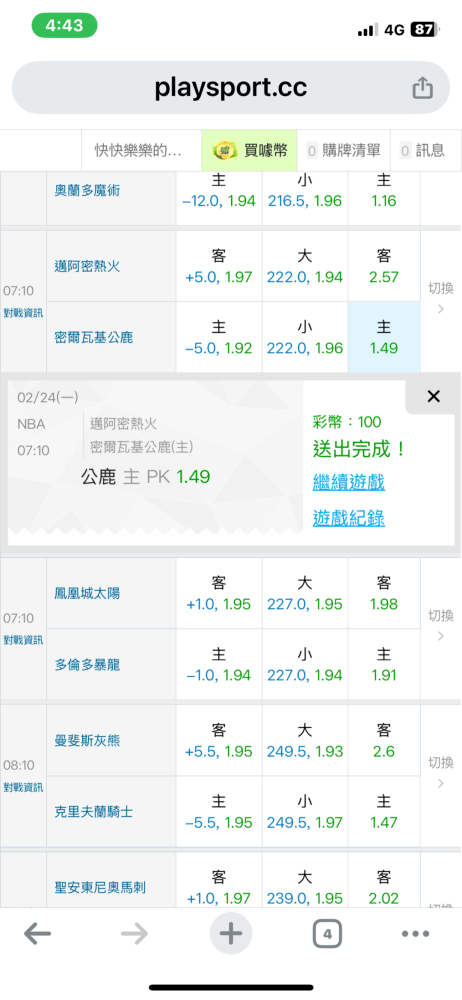
Task: Tap the 買噱幣 coin icon
Action: (x=223, y=151)
